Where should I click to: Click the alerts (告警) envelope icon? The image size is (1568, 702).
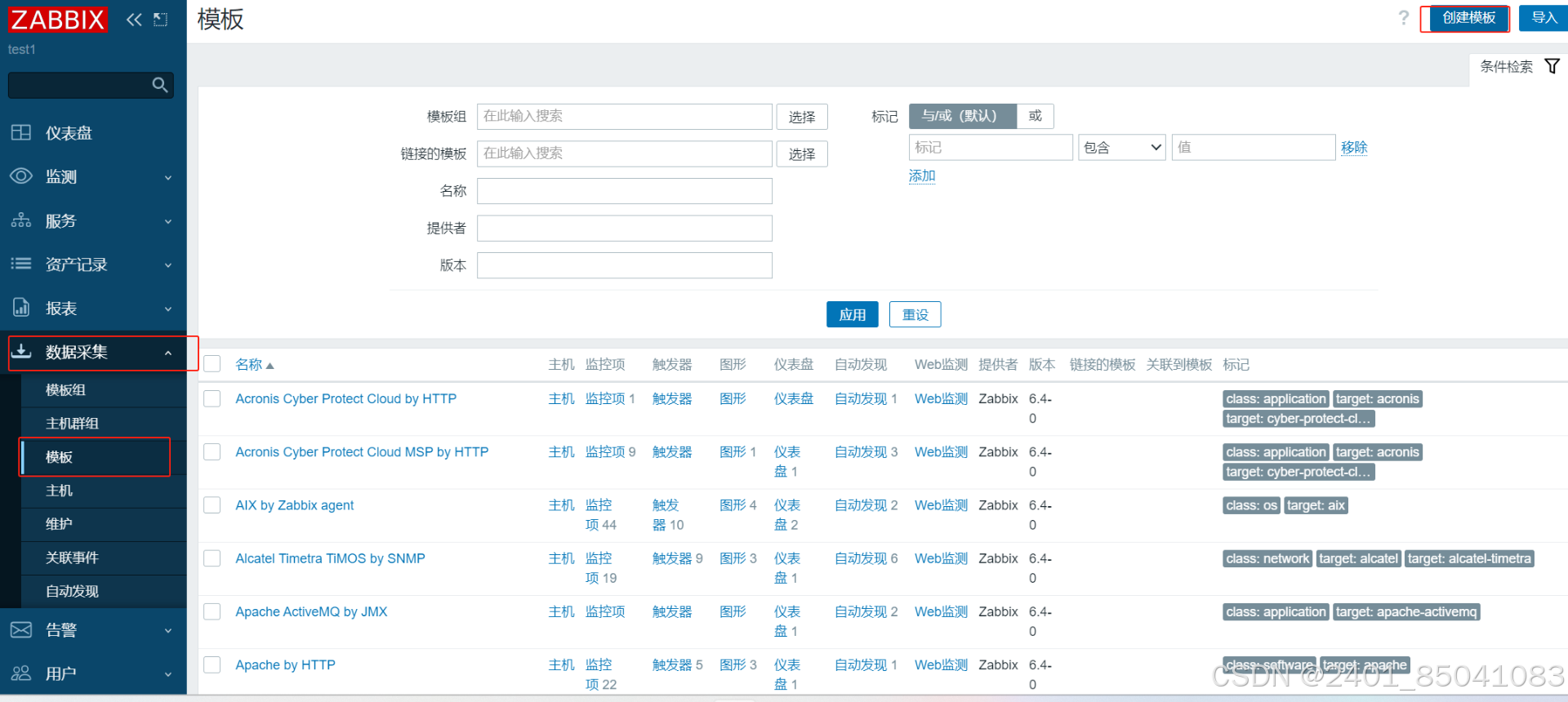(21, 629)
